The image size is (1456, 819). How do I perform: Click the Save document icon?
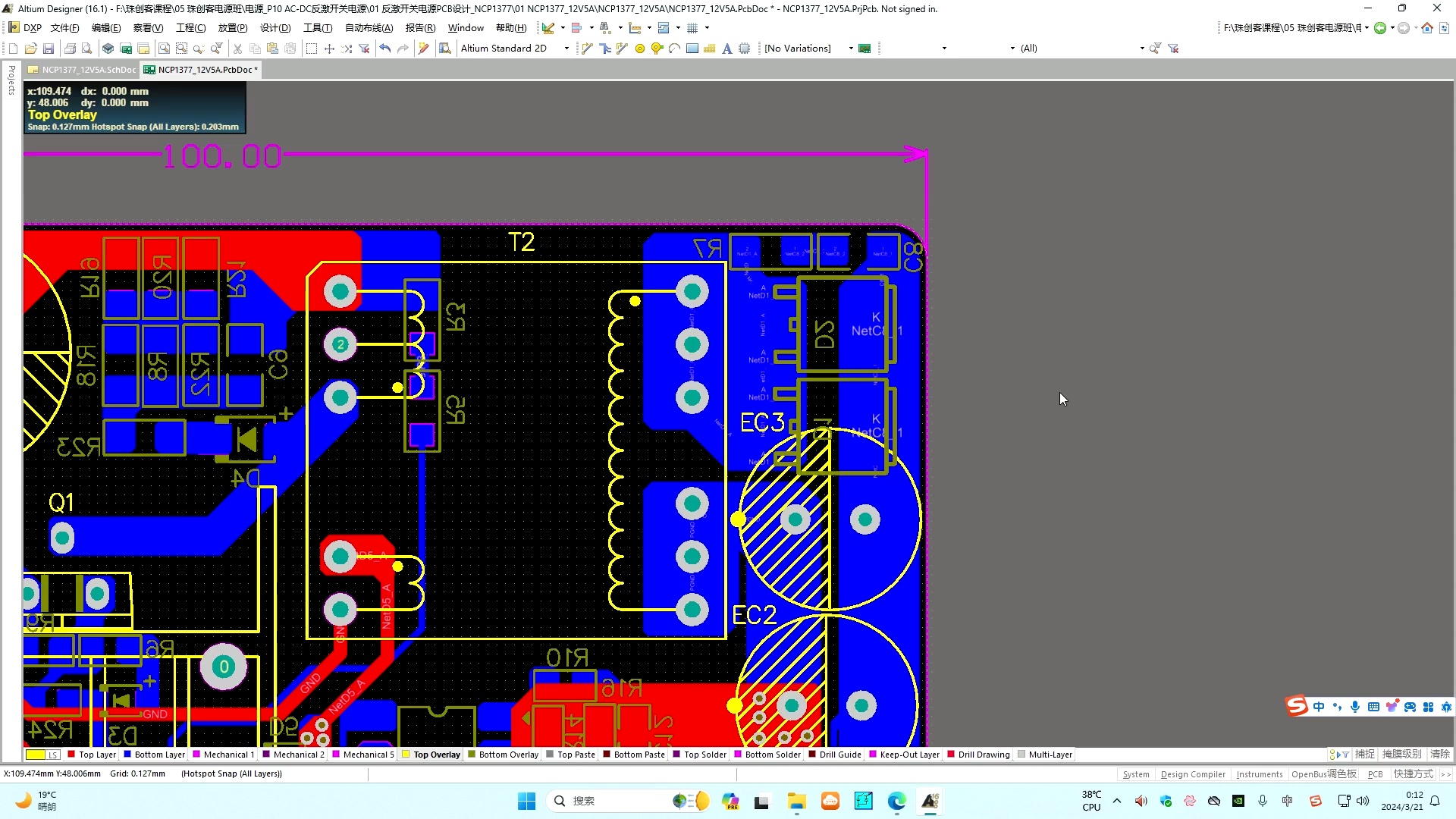(x=49, y=49)
